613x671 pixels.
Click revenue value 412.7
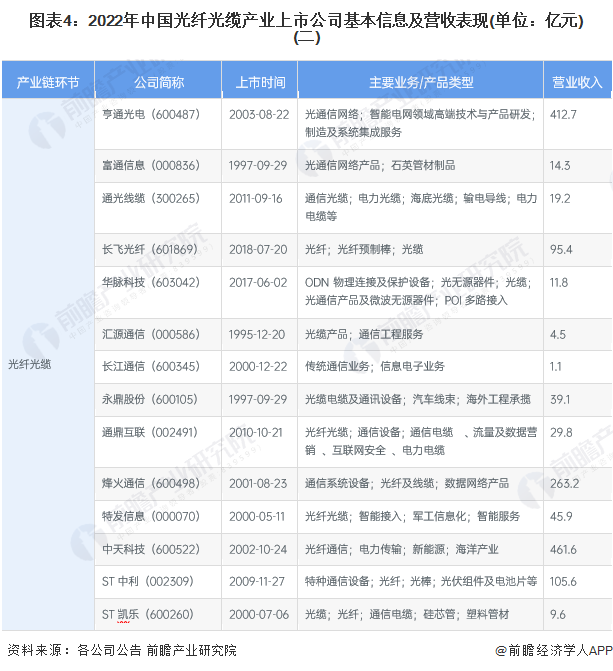coord(563,114)
